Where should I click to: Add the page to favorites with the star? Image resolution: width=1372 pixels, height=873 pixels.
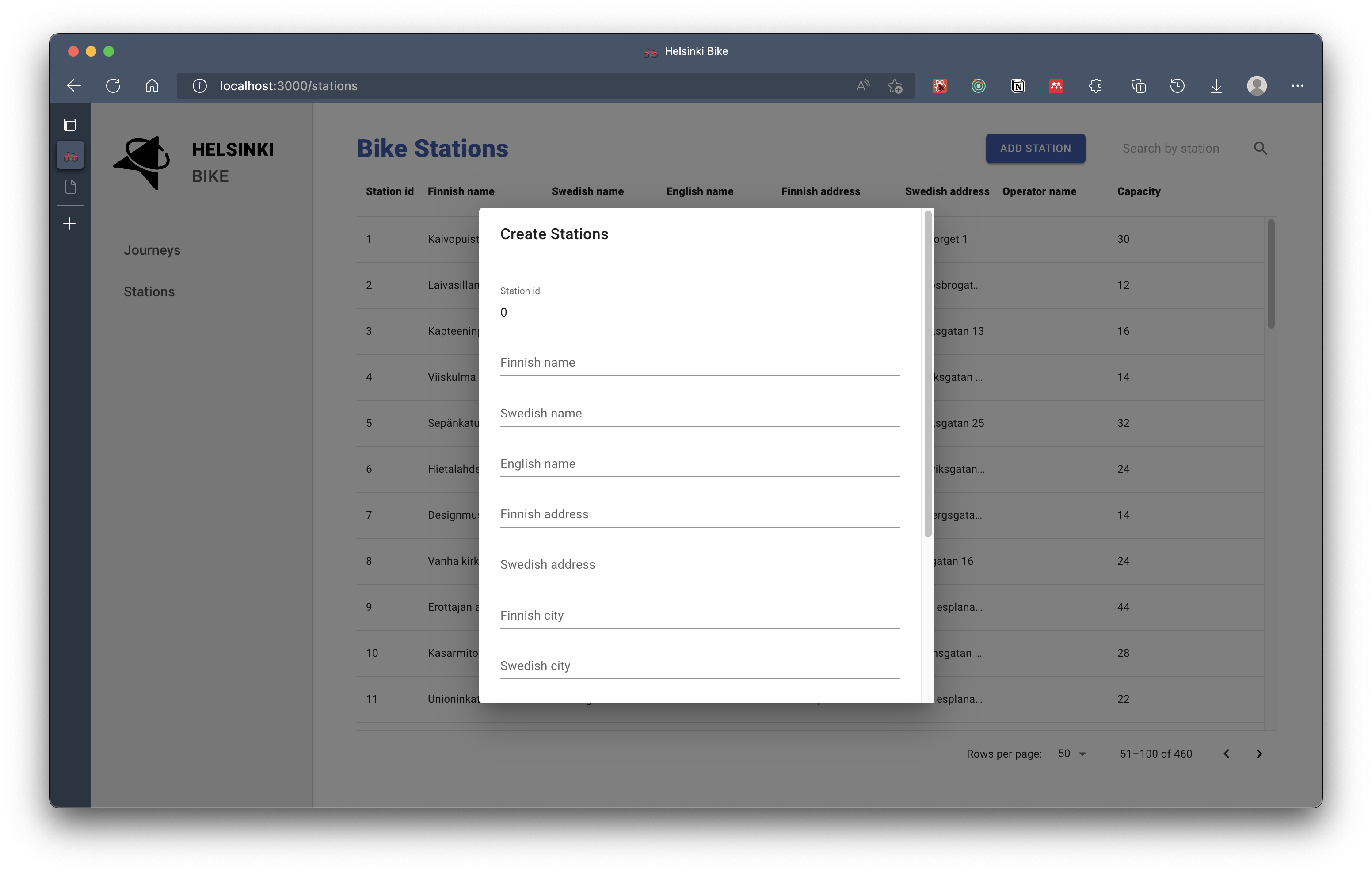pos(895,85)
